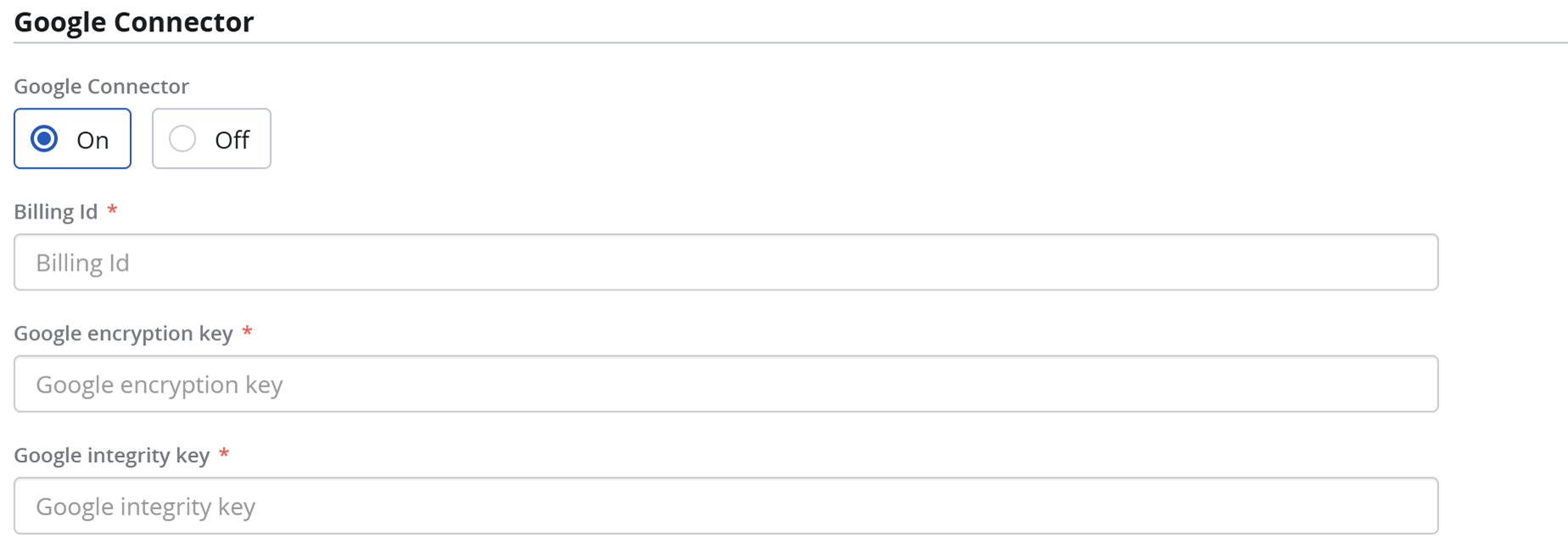The image size is (1568, 557).
Task: Click into Google integrity key field
Action: (725, 506)
